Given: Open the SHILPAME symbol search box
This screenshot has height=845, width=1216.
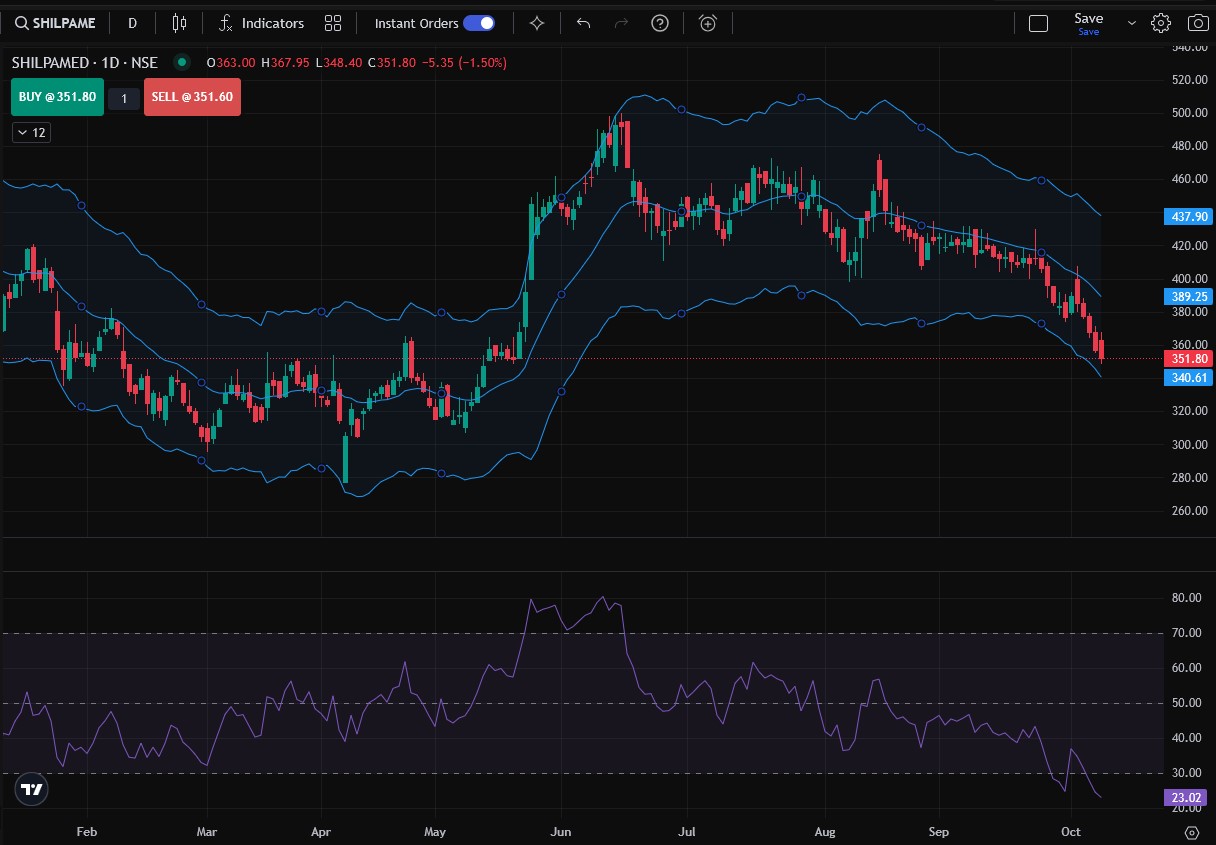Looking at the screenshot, I should point(57,23).
